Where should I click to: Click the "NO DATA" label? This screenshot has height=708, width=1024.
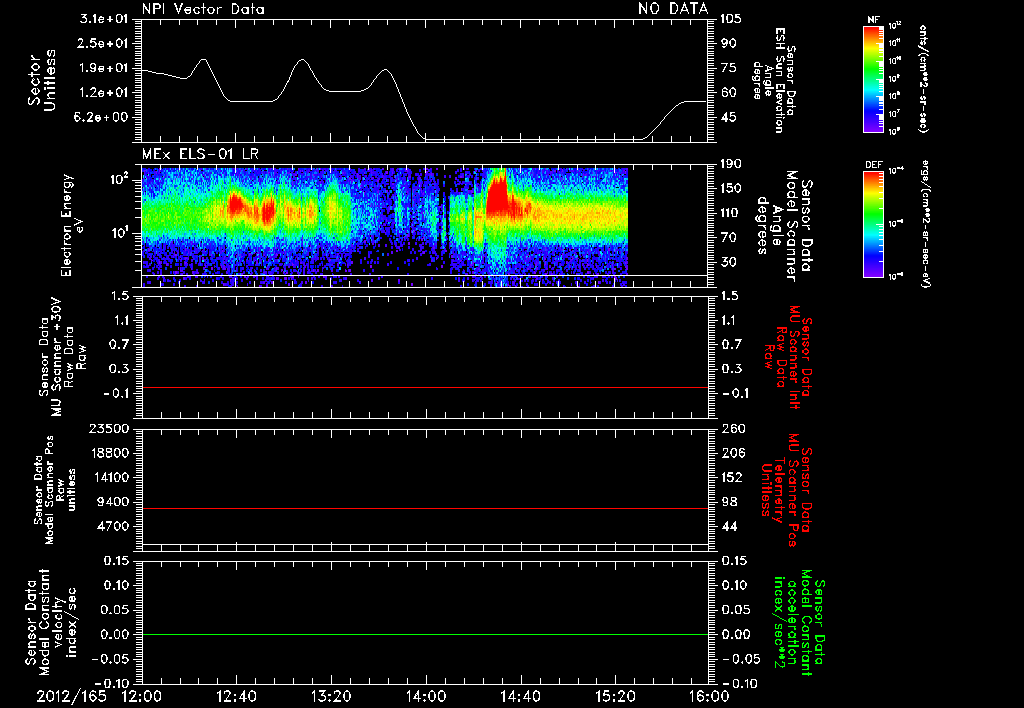[673, 8]
